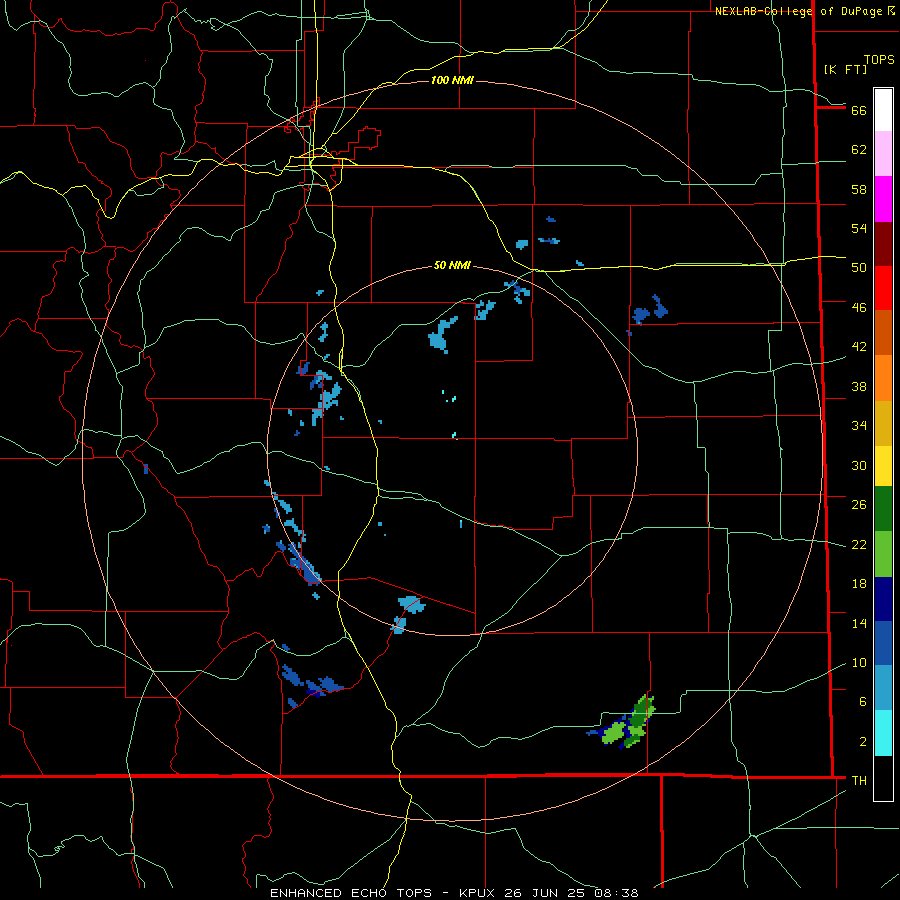900x900 pixels.
Task: Click the TH legend label
Action: (x=859, y=781)
